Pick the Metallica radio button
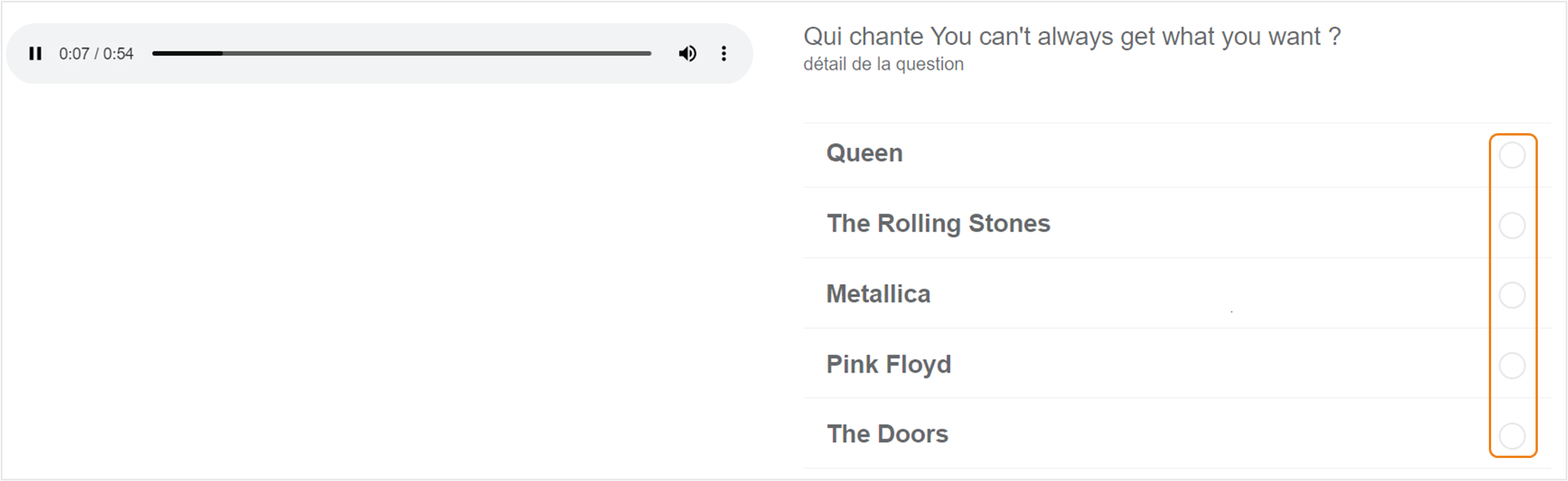1568x481 pixels. (1512, 296)
